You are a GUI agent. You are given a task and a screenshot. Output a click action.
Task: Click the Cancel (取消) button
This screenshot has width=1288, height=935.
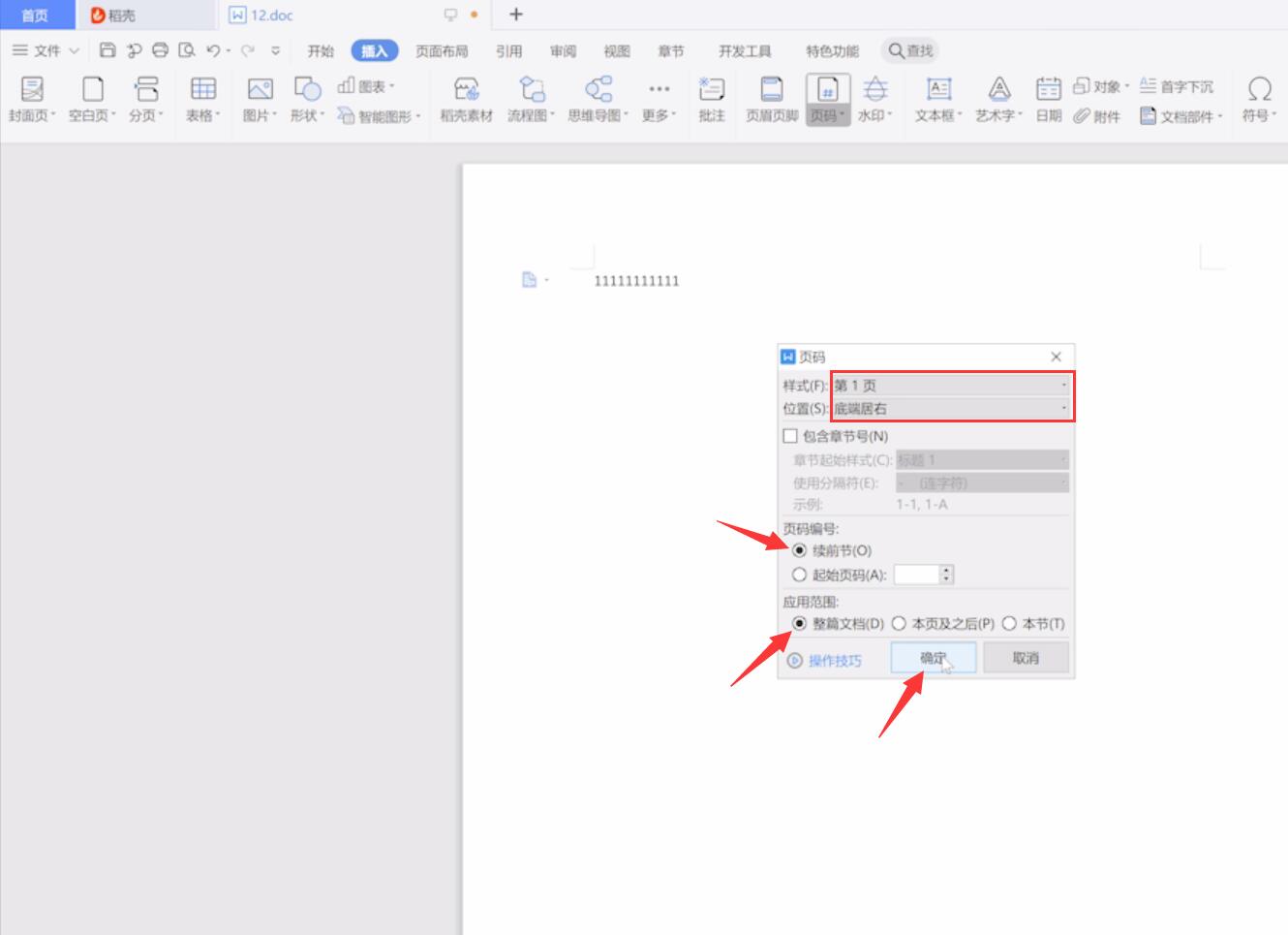point(1026,658)
